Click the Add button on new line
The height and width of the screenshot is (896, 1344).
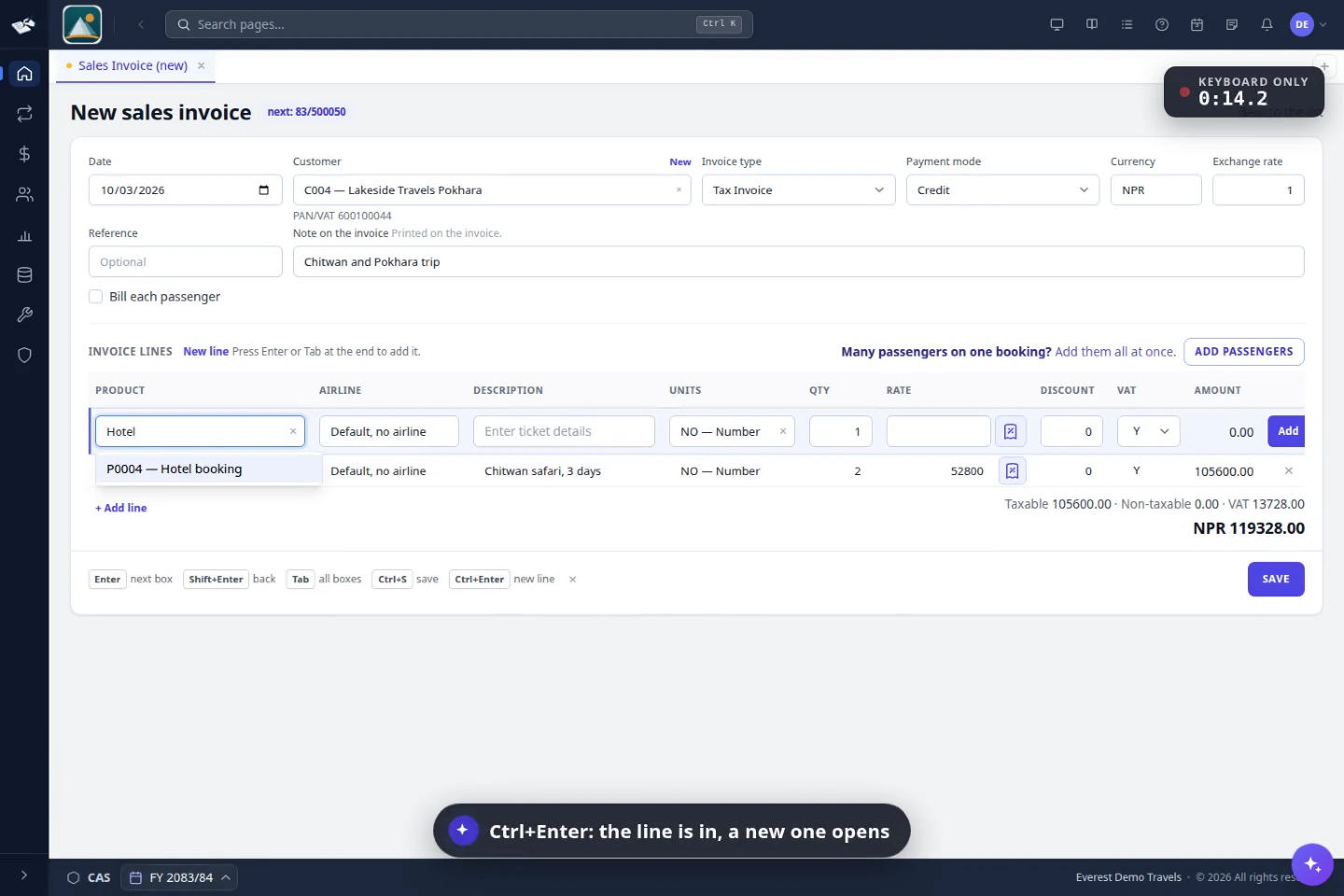1287,431
